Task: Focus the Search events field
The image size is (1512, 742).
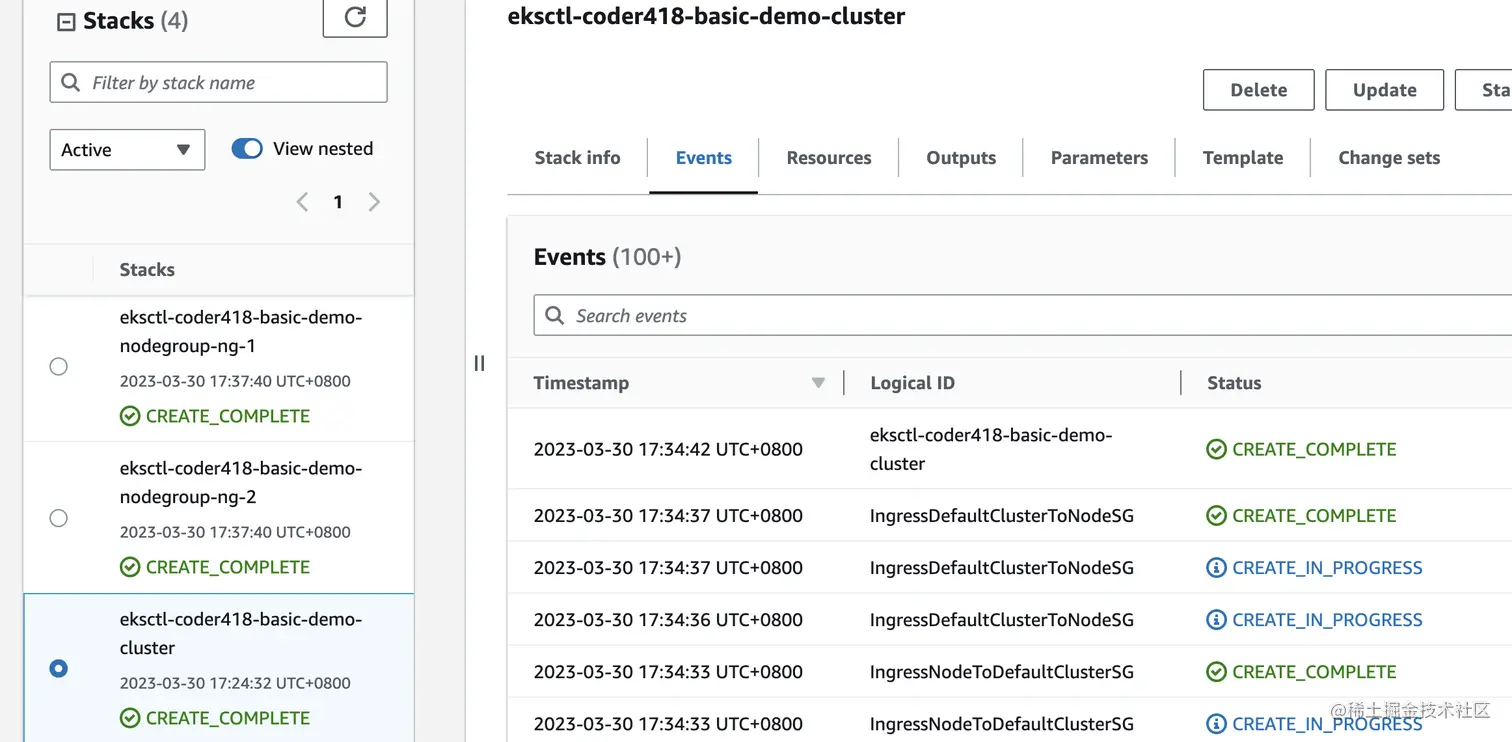Action: tap(1023, 316)
